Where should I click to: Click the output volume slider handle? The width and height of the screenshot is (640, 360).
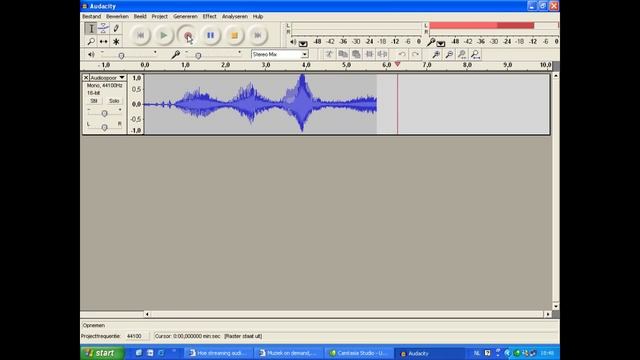point(121,56)
